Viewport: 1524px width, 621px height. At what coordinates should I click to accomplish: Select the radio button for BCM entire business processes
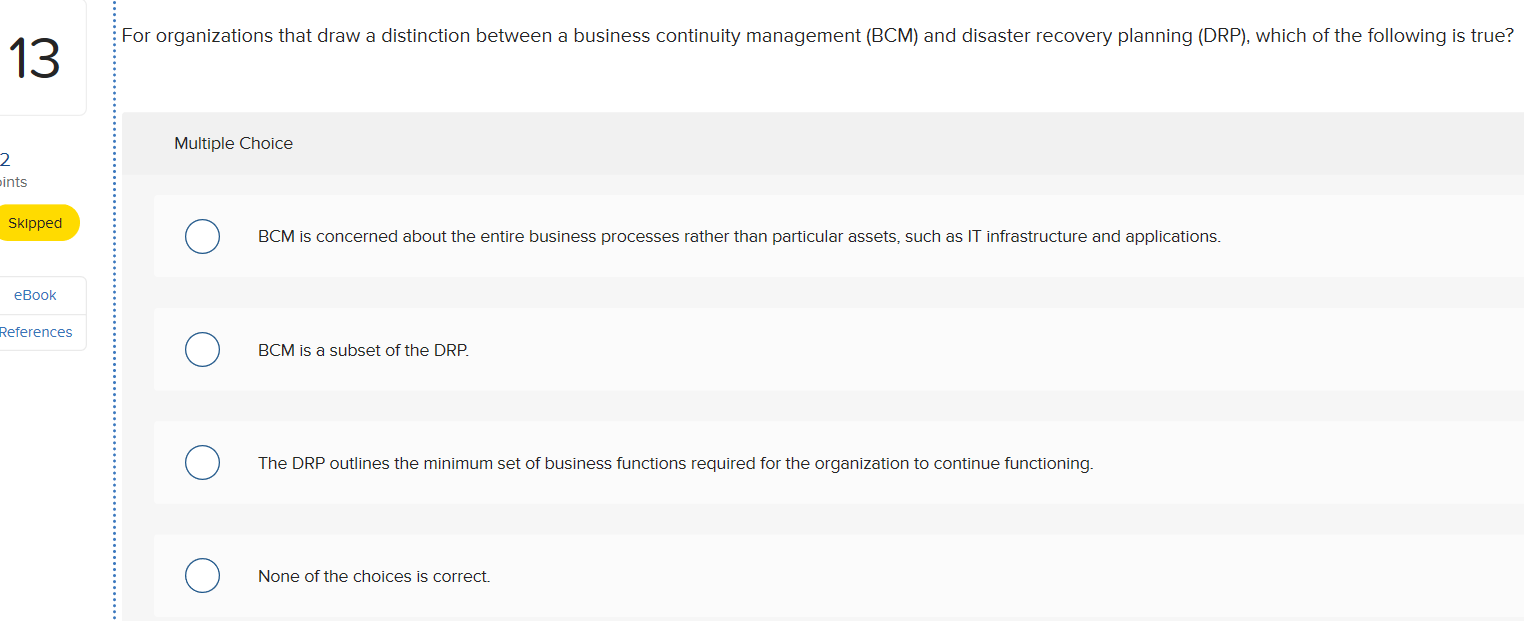[x=202, y=237]
